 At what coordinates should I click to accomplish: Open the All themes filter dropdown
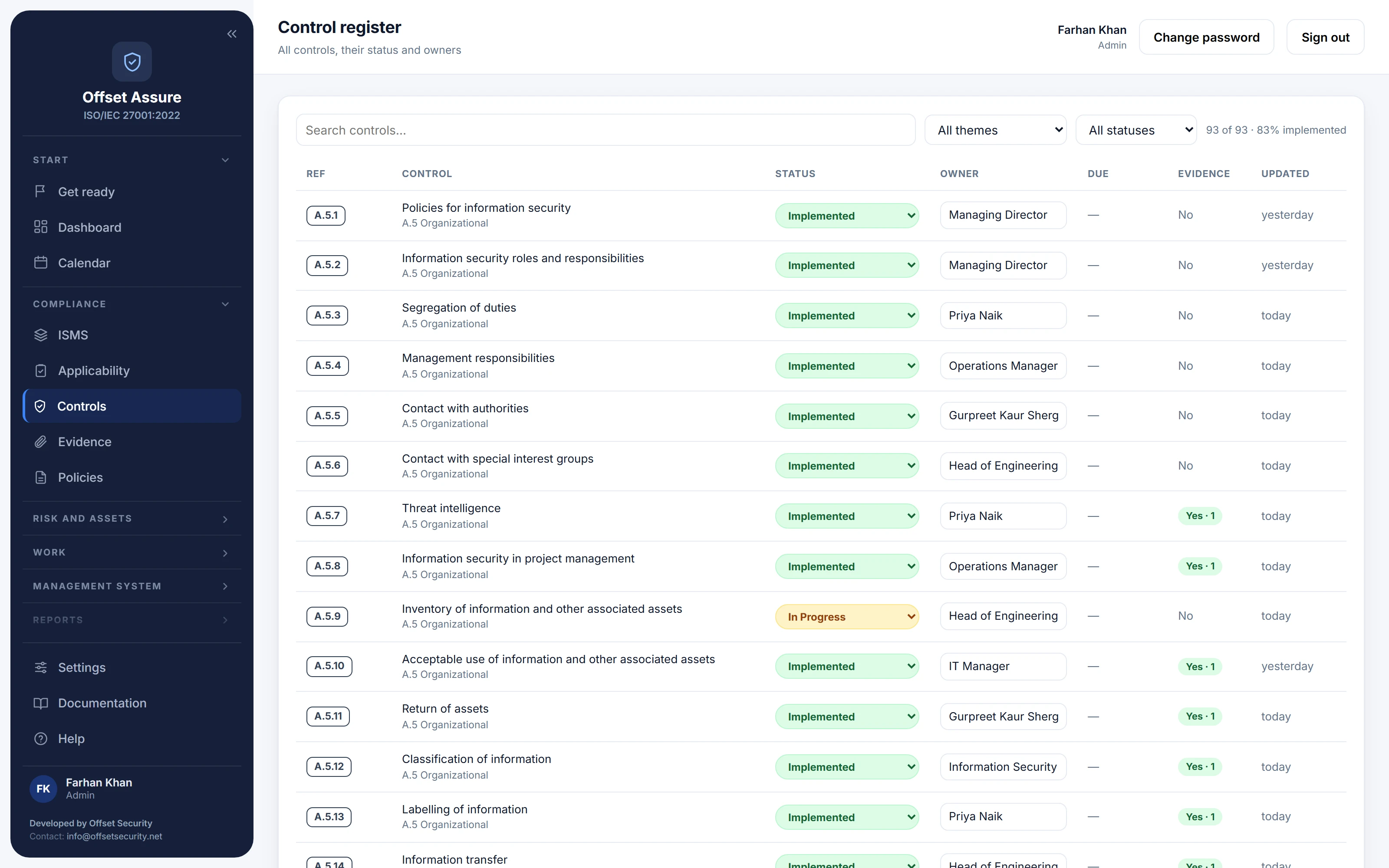click(995, 130)
